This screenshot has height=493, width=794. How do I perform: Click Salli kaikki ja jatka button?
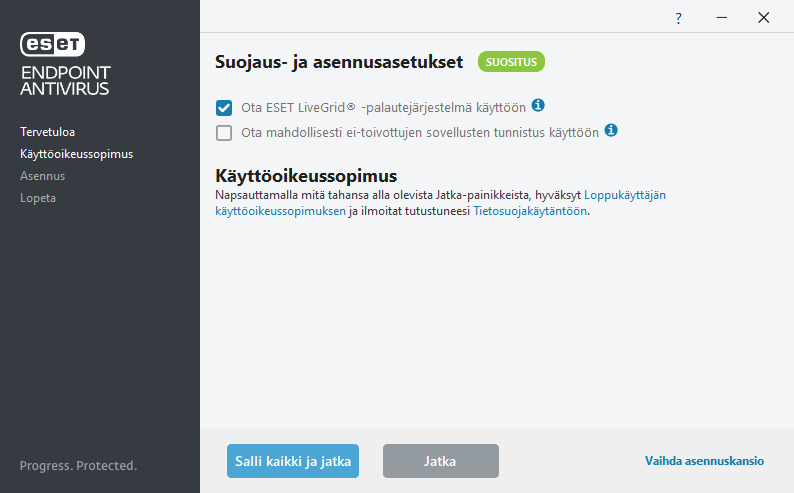pos(293,461)
